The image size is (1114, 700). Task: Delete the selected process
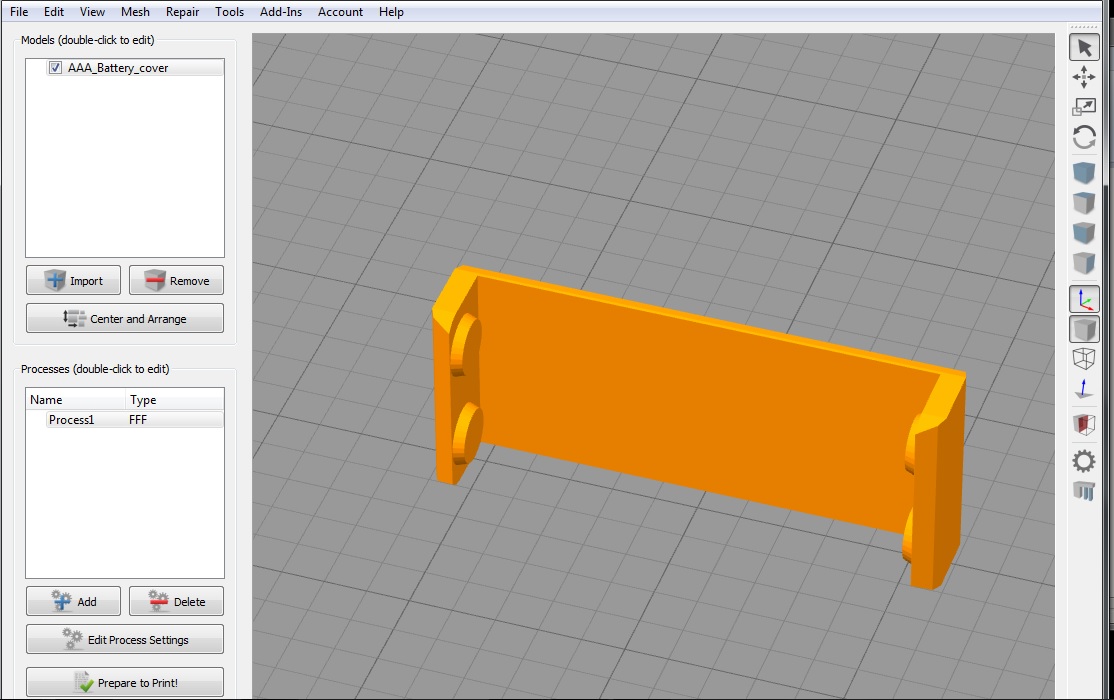coord(176,601)
